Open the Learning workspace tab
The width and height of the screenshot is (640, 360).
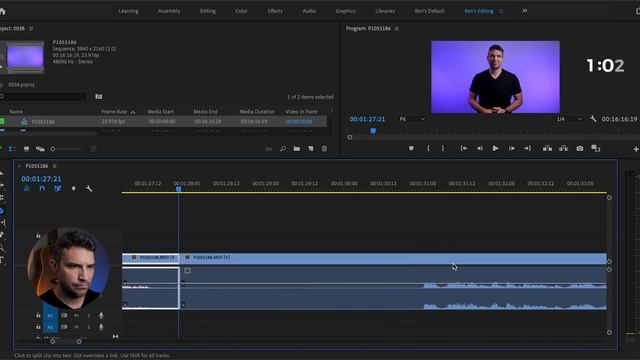pos(128,11)
